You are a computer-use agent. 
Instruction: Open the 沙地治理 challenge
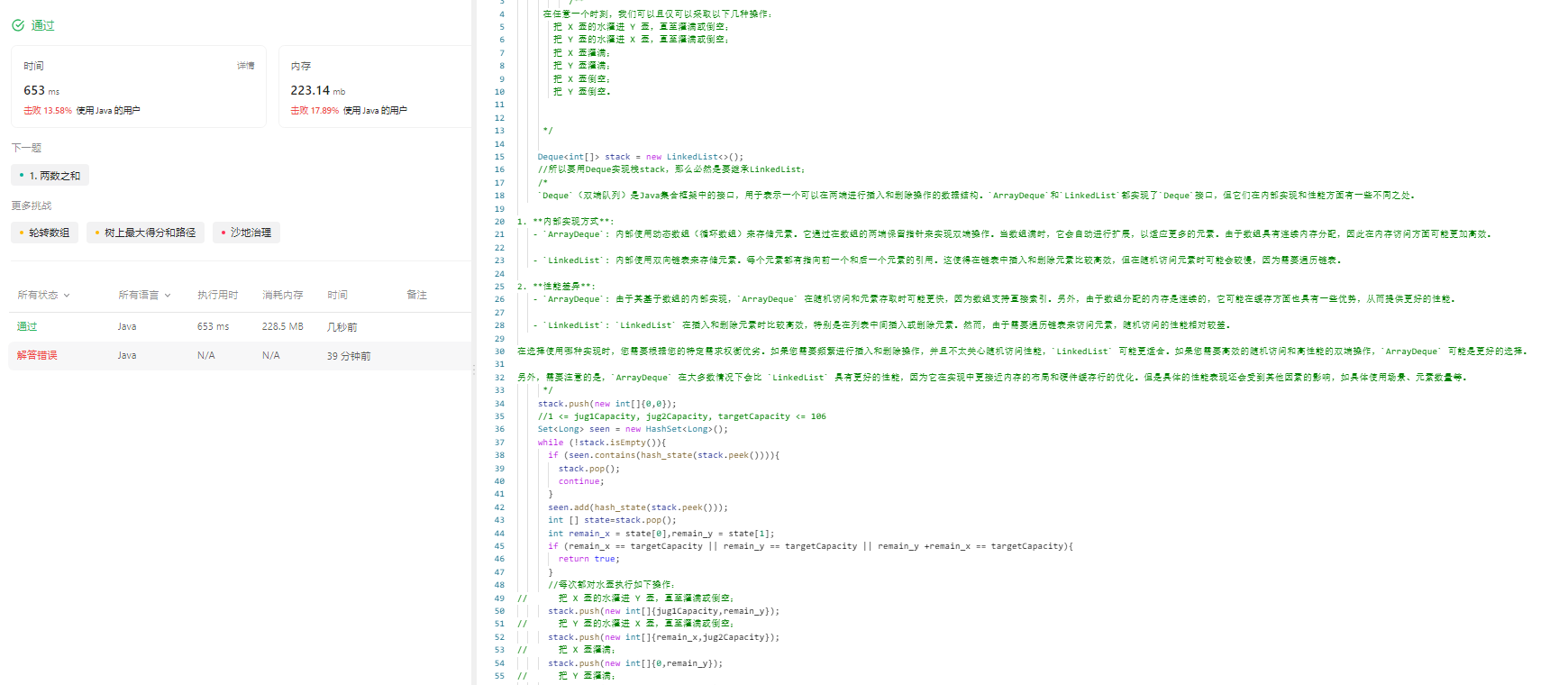point(247,233)
